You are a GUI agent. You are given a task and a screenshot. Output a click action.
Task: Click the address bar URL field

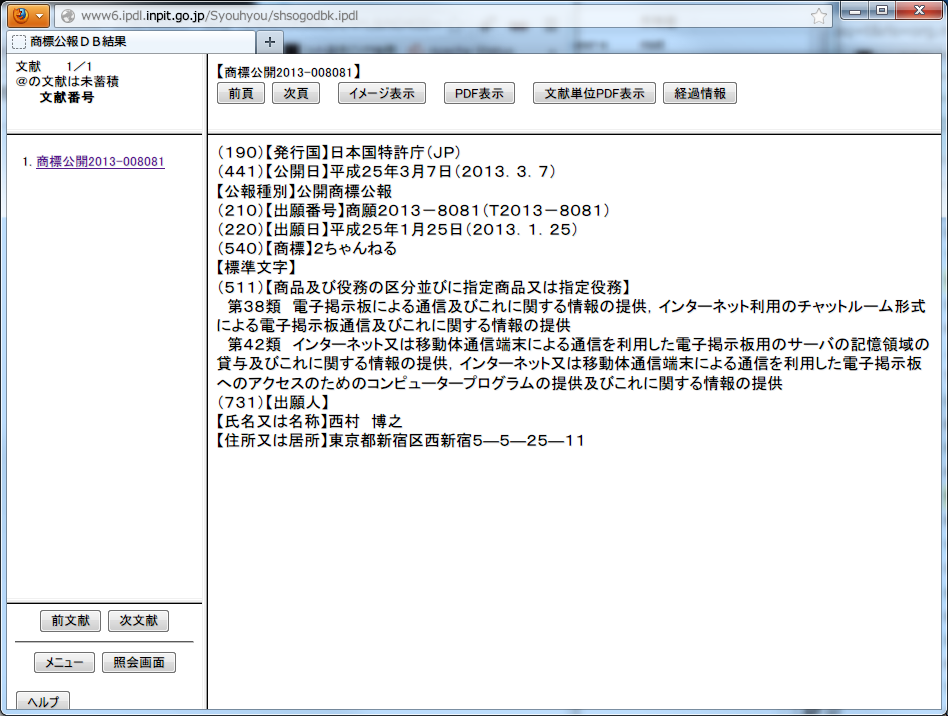coord(444,16)
